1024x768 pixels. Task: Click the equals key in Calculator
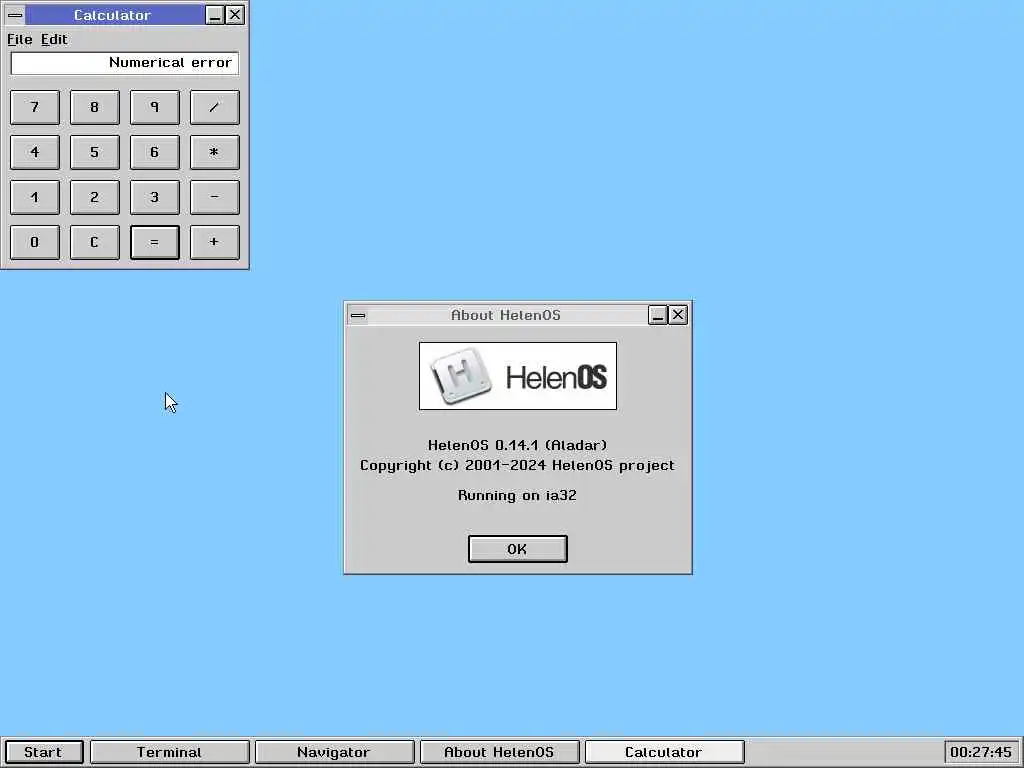155,242
